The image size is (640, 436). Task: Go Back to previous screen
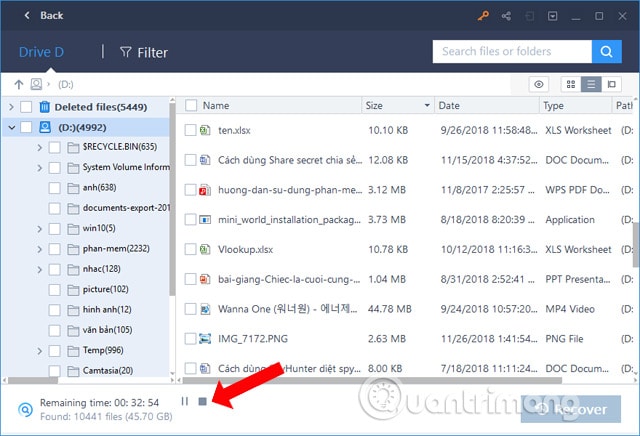tap(44, 16)
